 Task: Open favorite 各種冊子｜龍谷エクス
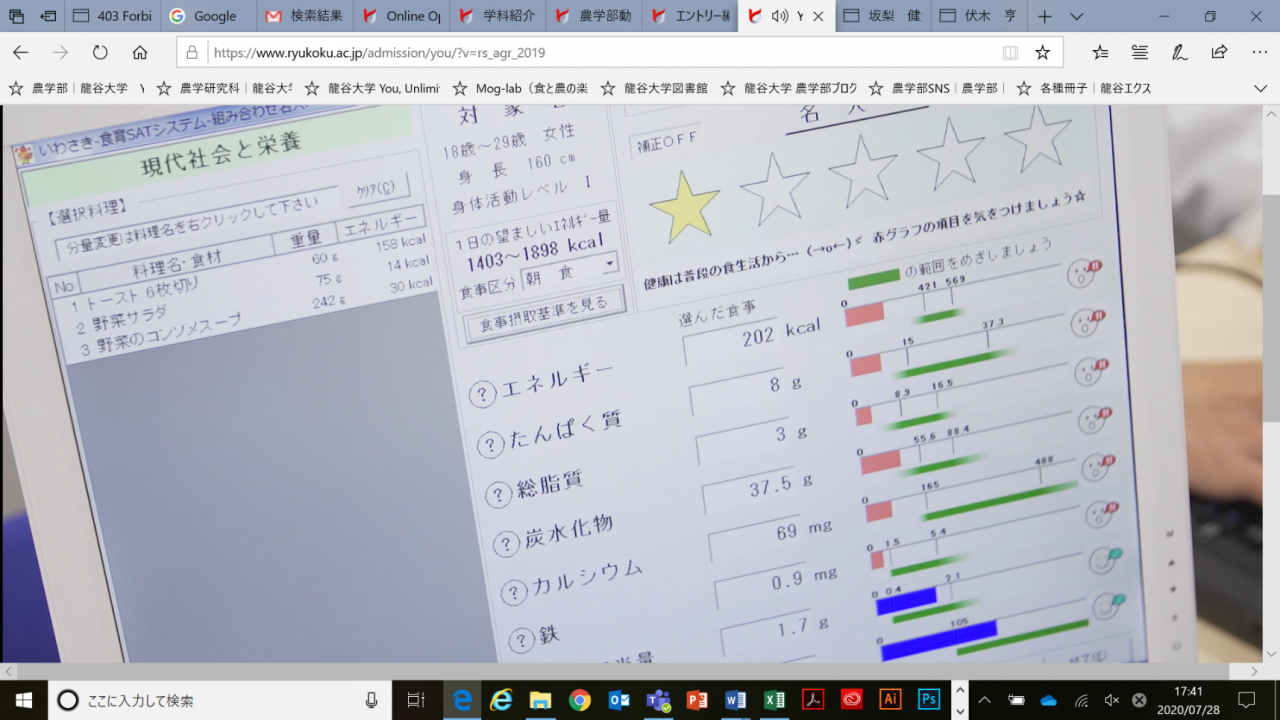click(x=1084, y=88)
